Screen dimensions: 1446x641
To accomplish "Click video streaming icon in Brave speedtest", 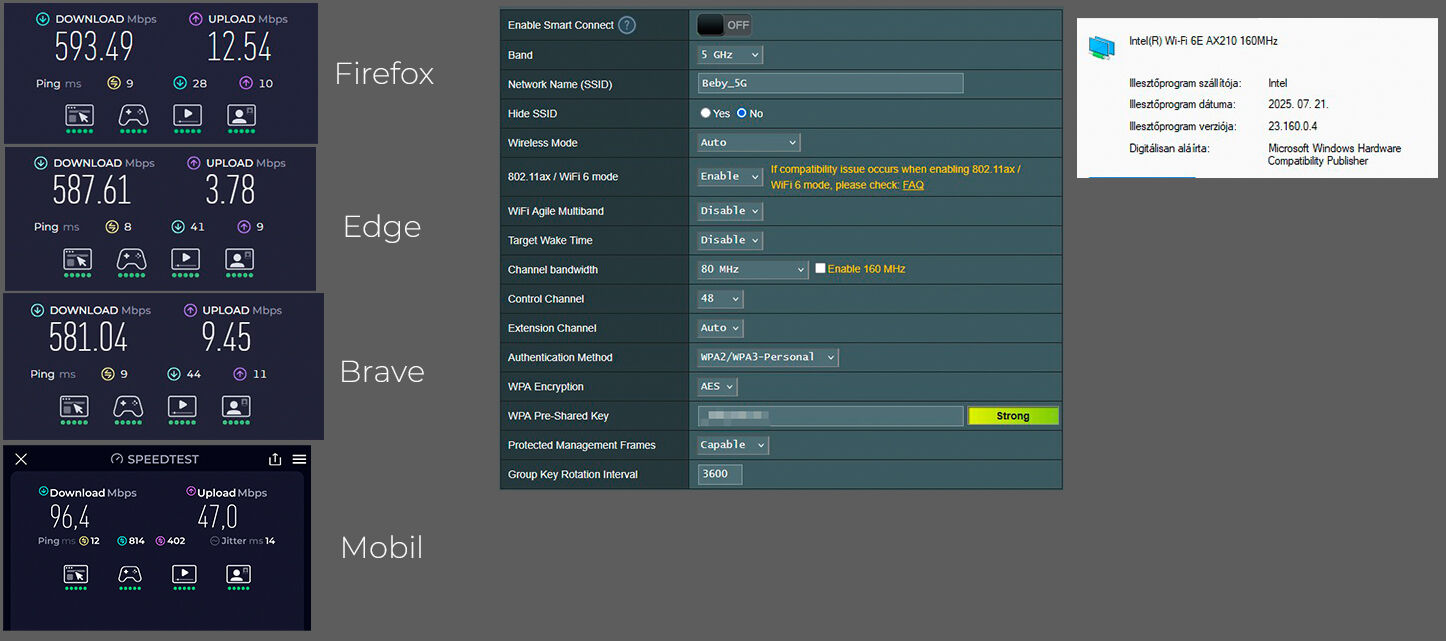I will tap(181, 406).
